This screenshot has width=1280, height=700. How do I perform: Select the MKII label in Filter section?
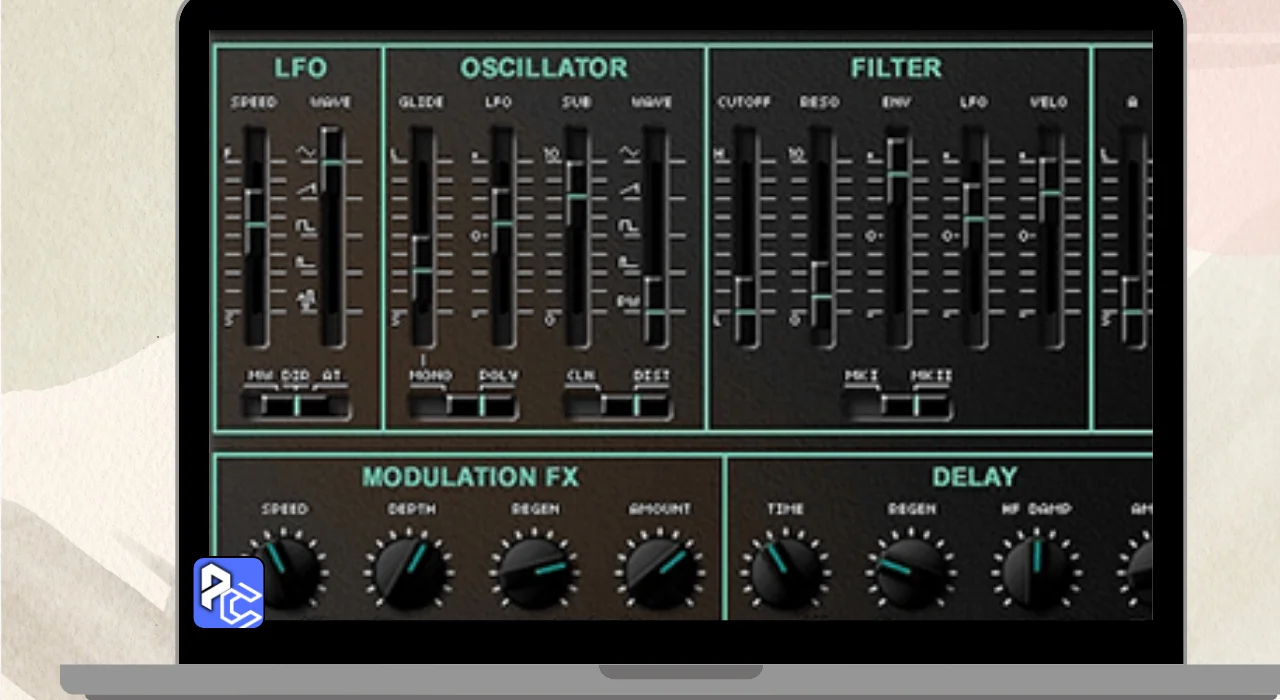tap(931, 376)
